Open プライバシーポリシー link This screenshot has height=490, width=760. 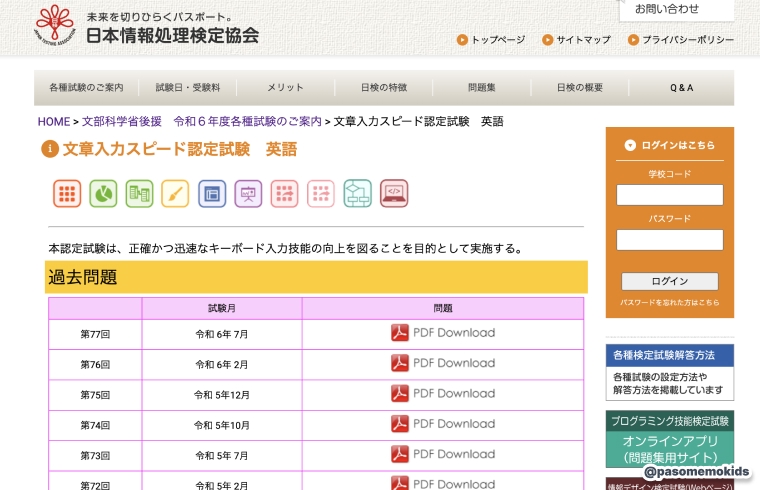tap(688, 40)
